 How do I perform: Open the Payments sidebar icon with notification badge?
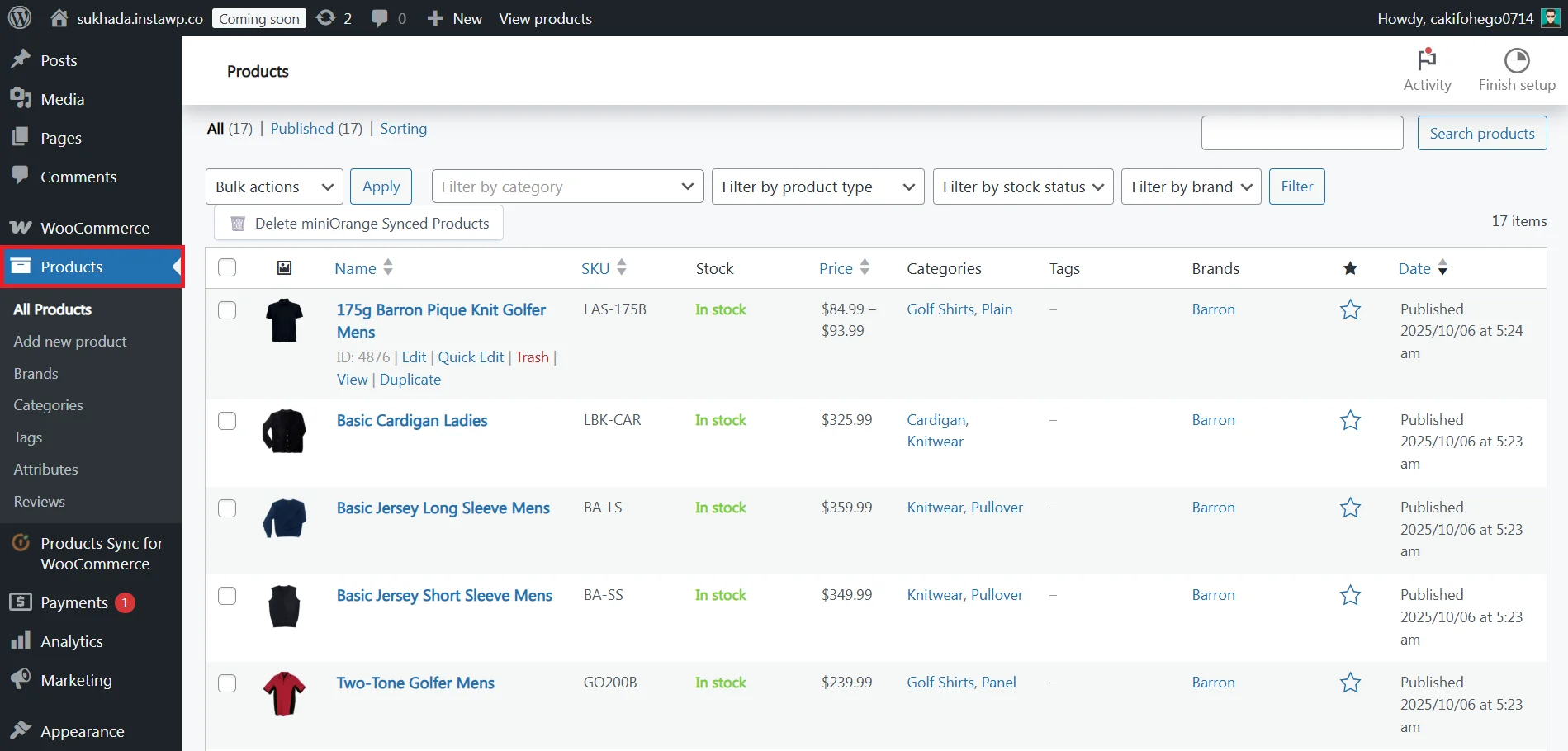click(21, 602)
